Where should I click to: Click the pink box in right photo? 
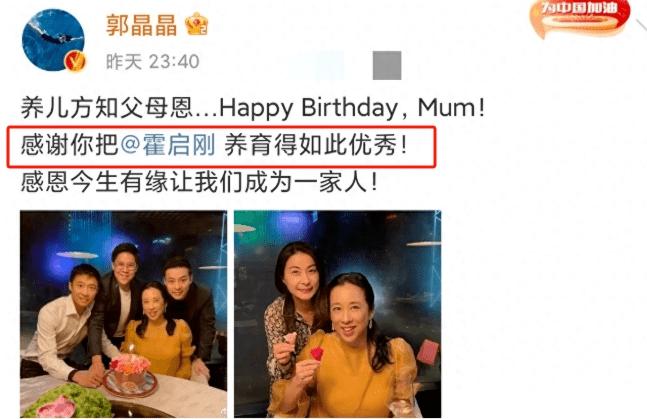tap(427, 353)
